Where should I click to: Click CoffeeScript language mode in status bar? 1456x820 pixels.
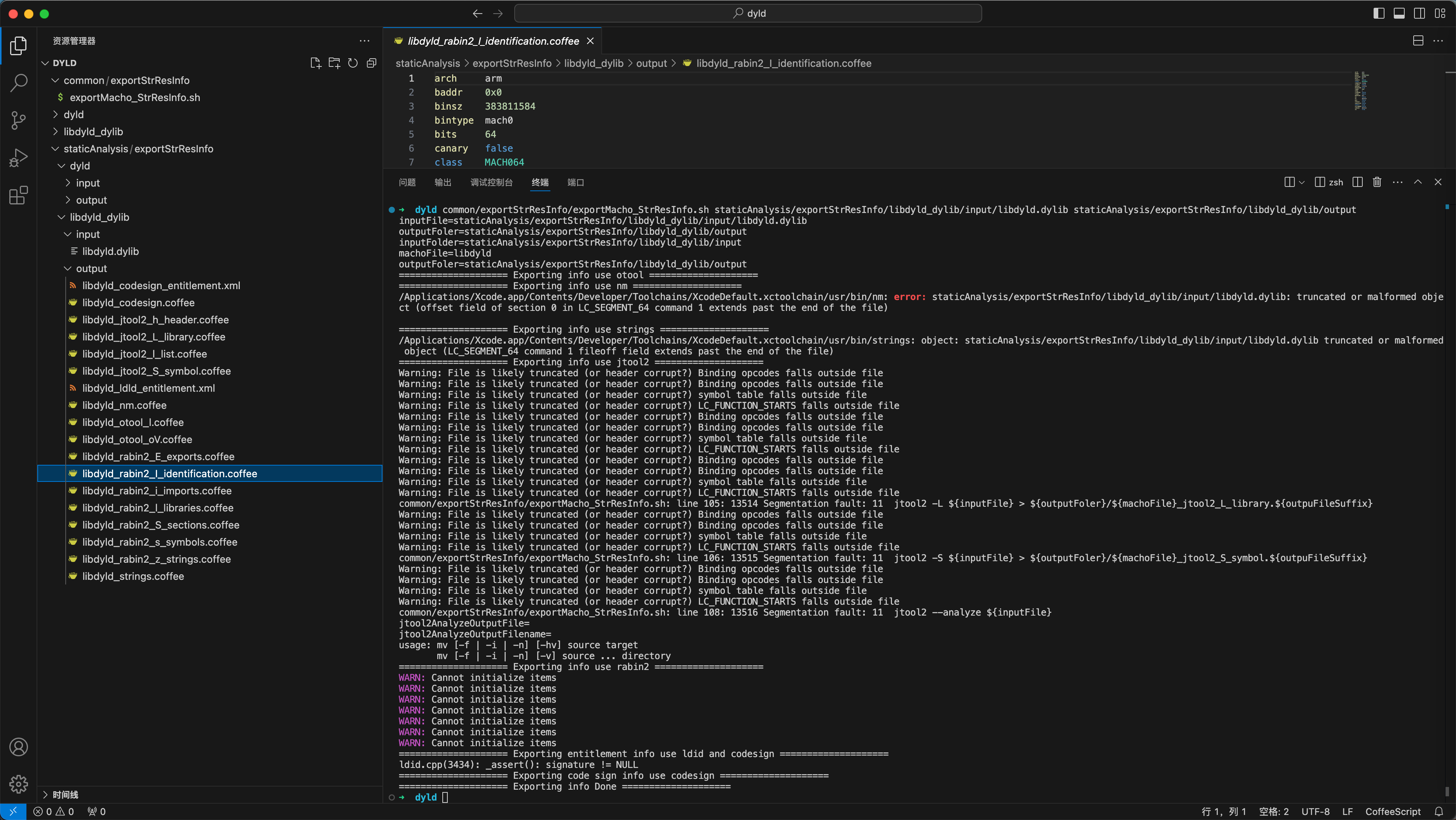point(1393,811)
